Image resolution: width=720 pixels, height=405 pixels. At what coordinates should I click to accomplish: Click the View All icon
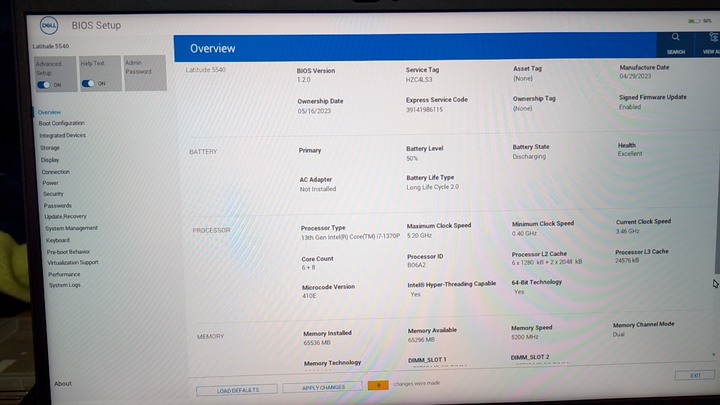pos(713,37)
